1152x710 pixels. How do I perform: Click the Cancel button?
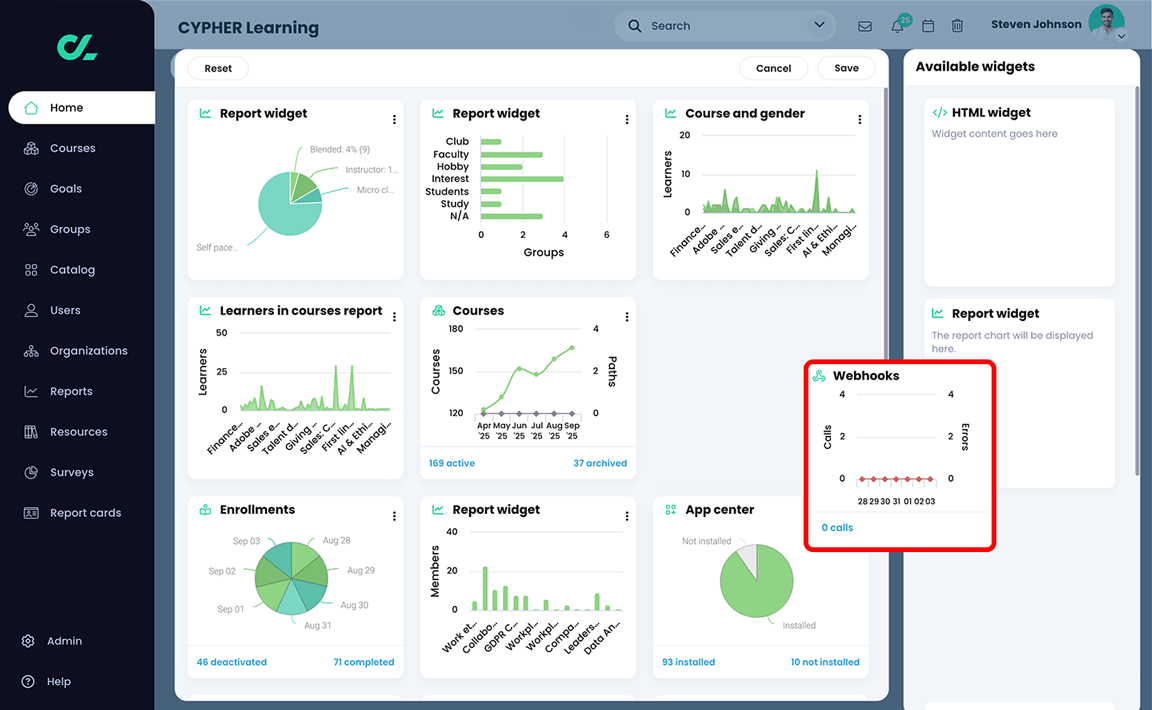pyautogui.click(x=773, y=68)
